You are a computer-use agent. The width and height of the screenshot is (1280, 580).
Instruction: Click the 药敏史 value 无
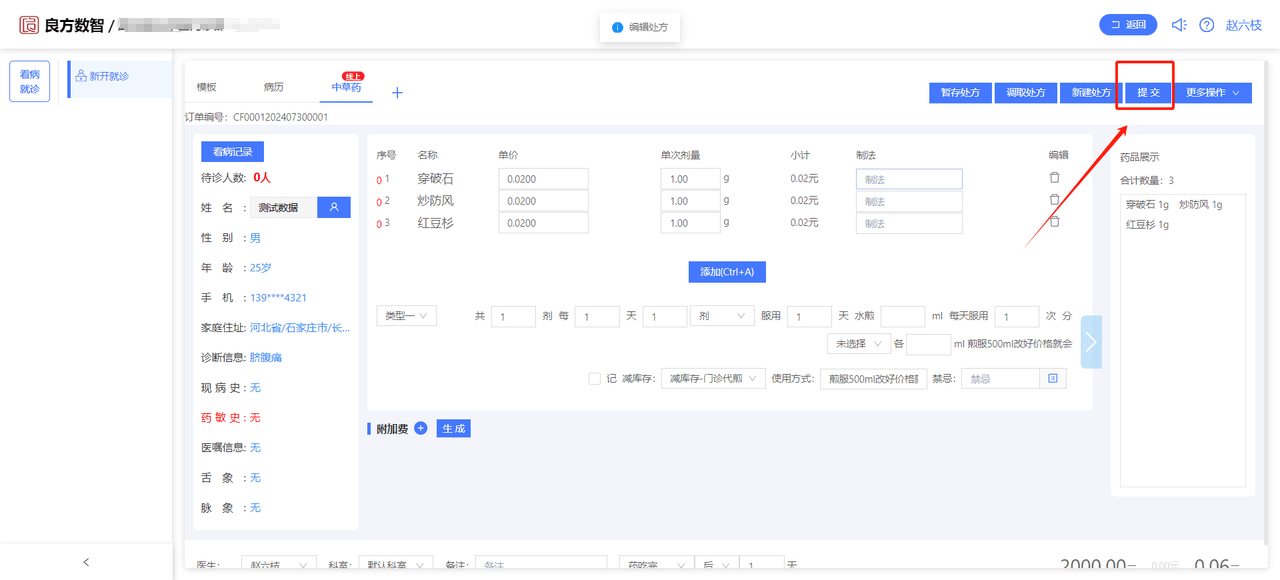click(255, 417)
